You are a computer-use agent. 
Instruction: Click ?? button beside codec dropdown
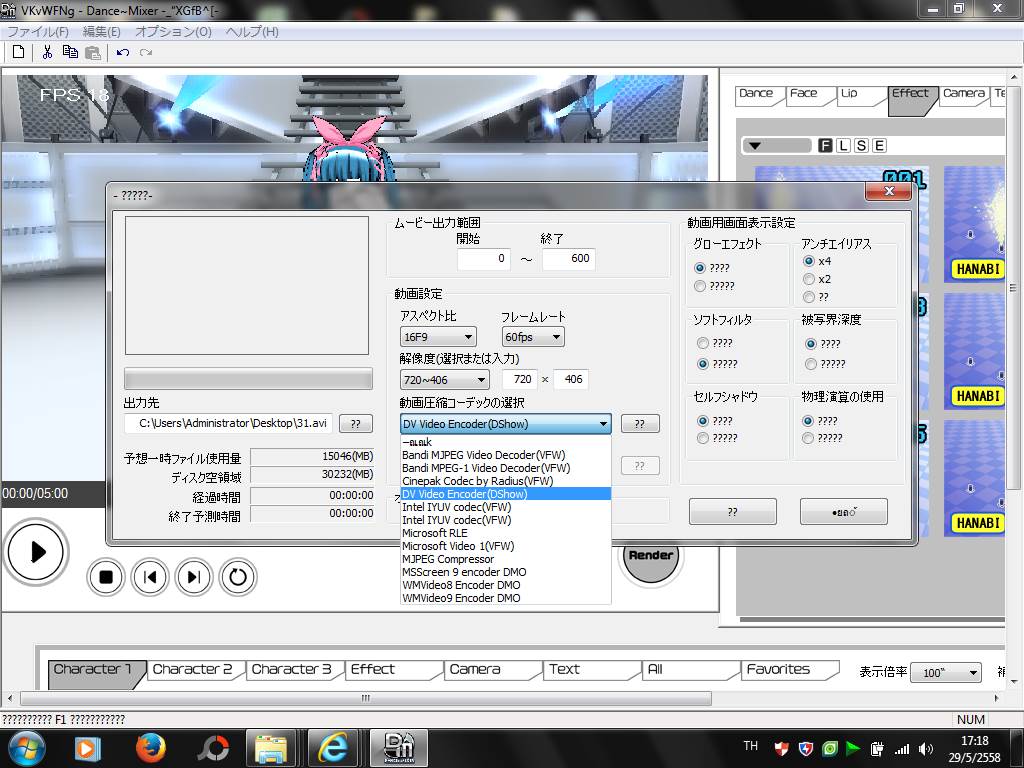coord(639,424)
